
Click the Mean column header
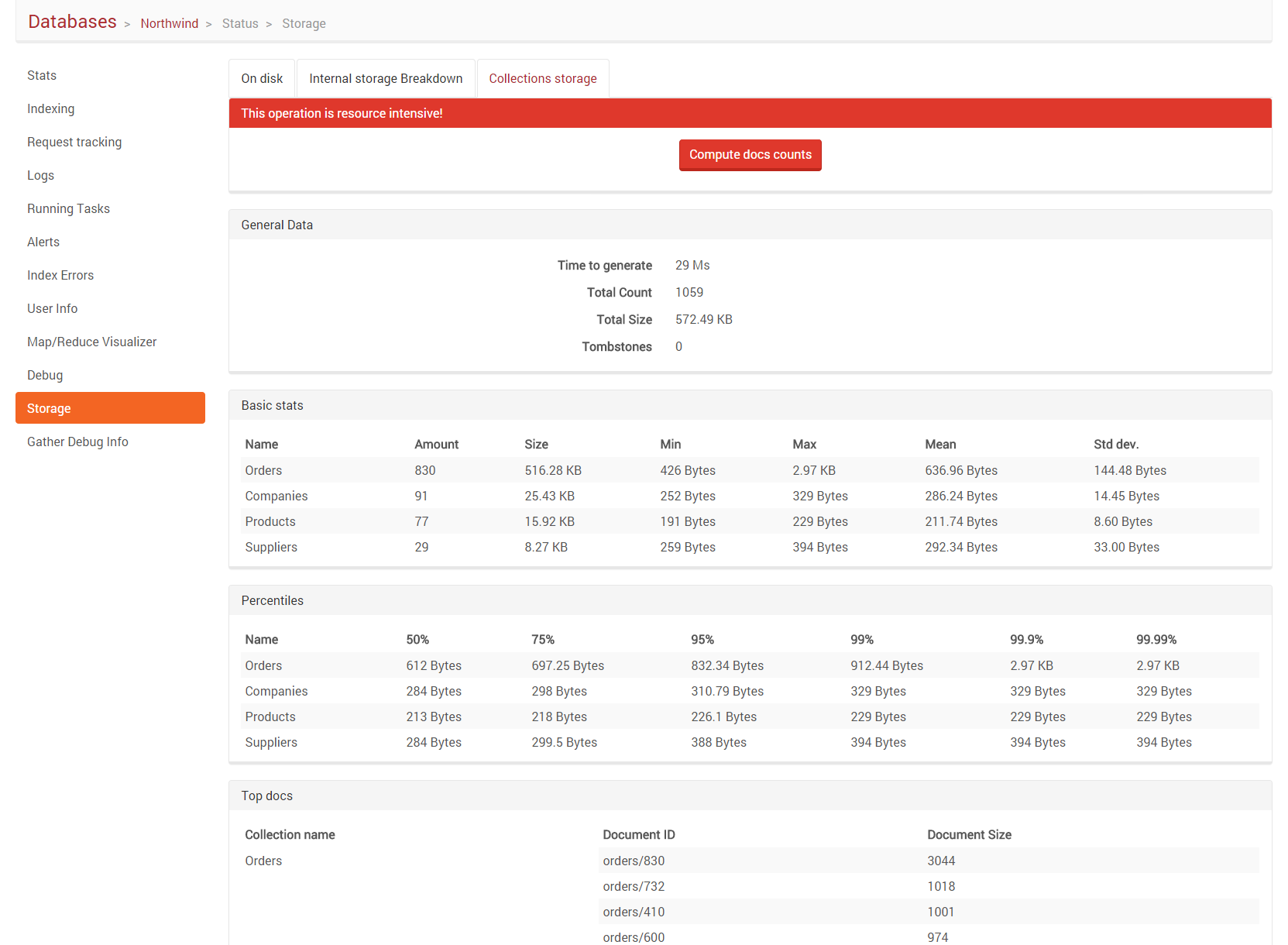click(x=940, y=444)
